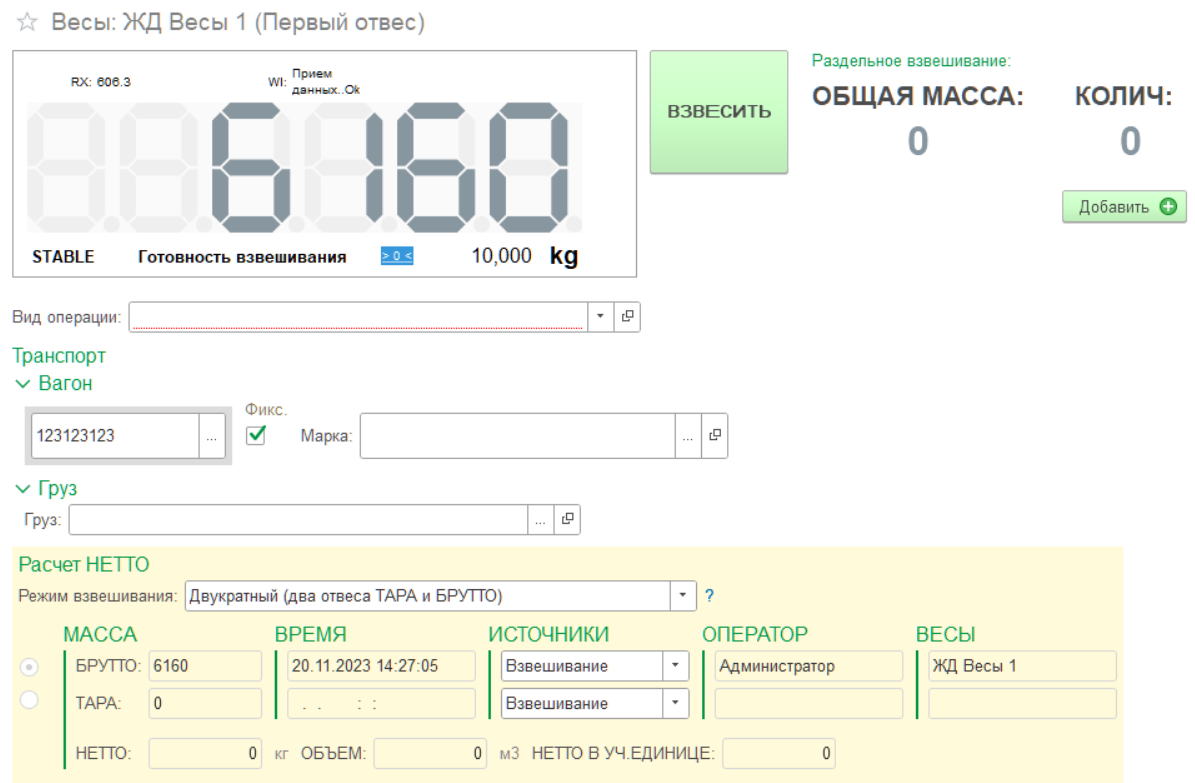Screen dimensions: 1195x783
Task: Click the Добавить button
Action: pyautogui.click(x=1124, y=207)
